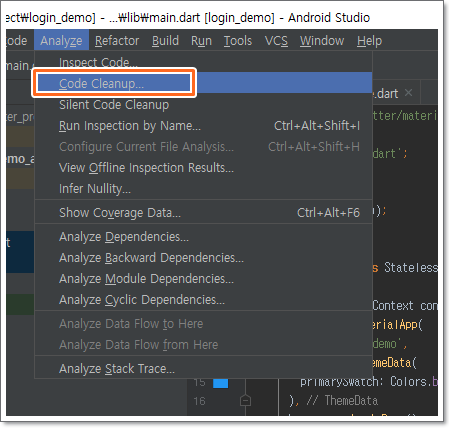The width and height of the screenshot is (450, 428).
Task: Open the VCS menu
Action: pyautogui.click(x=276, y=41)
